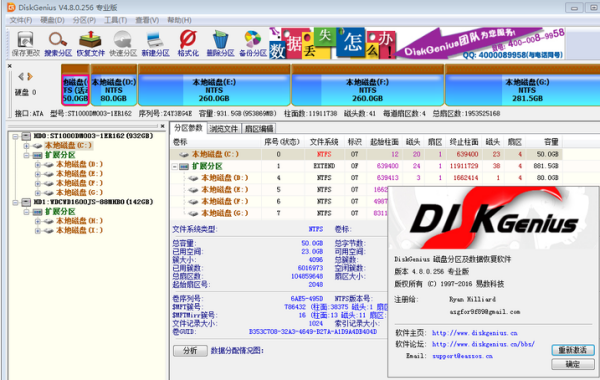The height and width of the screenshot is (380, 600).
Task: Select 本地磁盘(F:) row in partition table
Action: [x=279, y=201]
